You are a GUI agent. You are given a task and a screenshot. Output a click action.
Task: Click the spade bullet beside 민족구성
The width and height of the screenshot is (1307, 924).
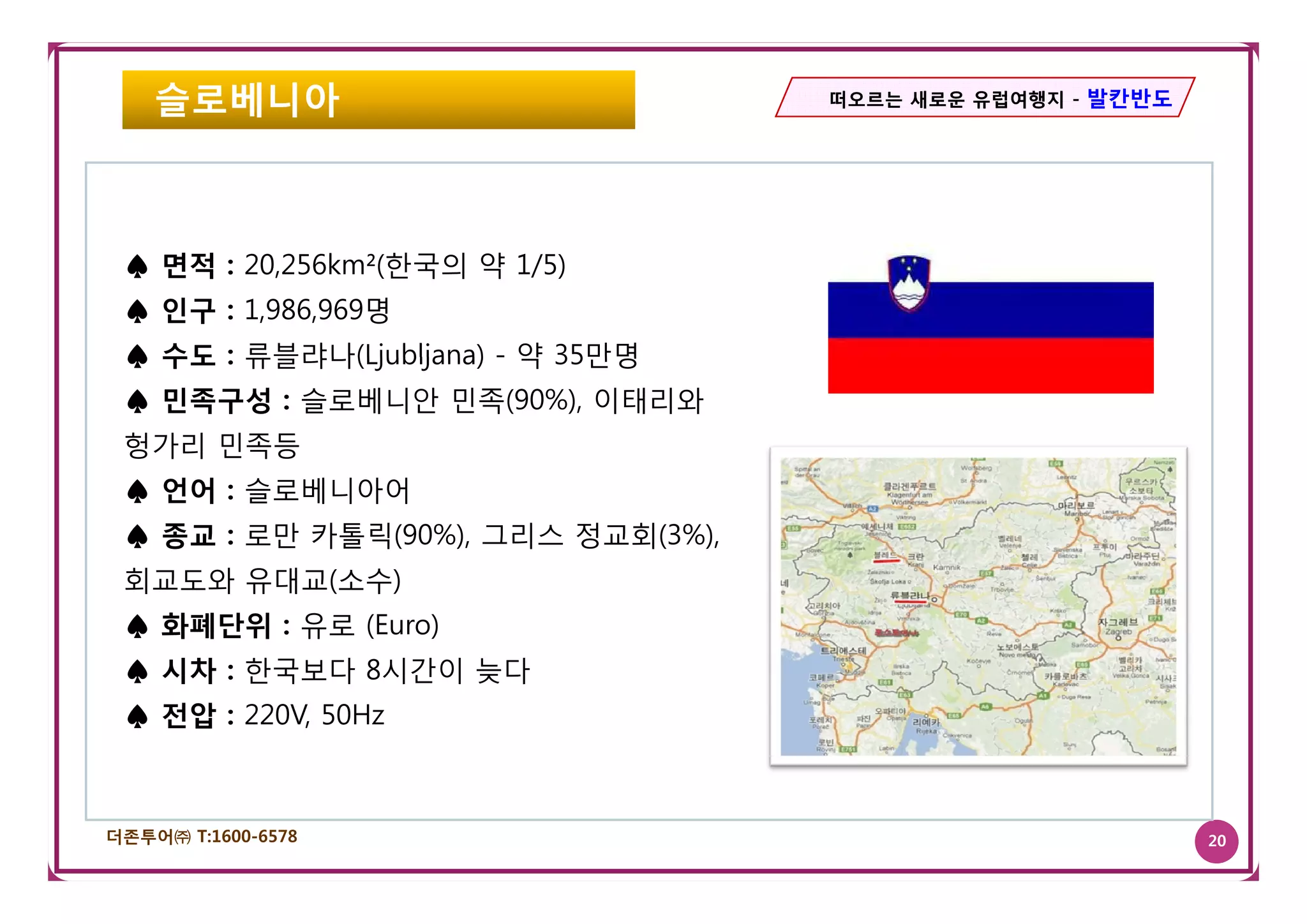click(x=137, y=401)
